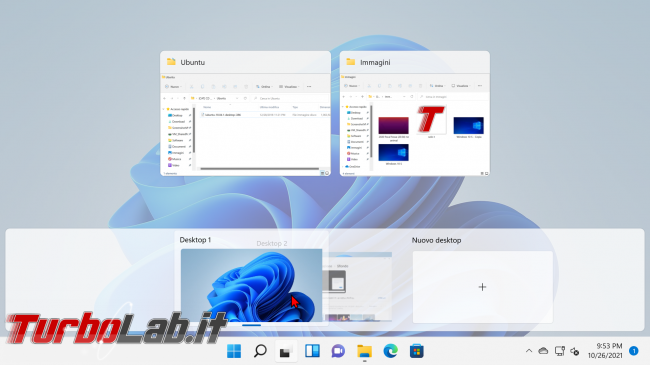Open the notification badge showing 1
Image resolution: width=650 pixels, height=365 pixels.
[633, 351]
